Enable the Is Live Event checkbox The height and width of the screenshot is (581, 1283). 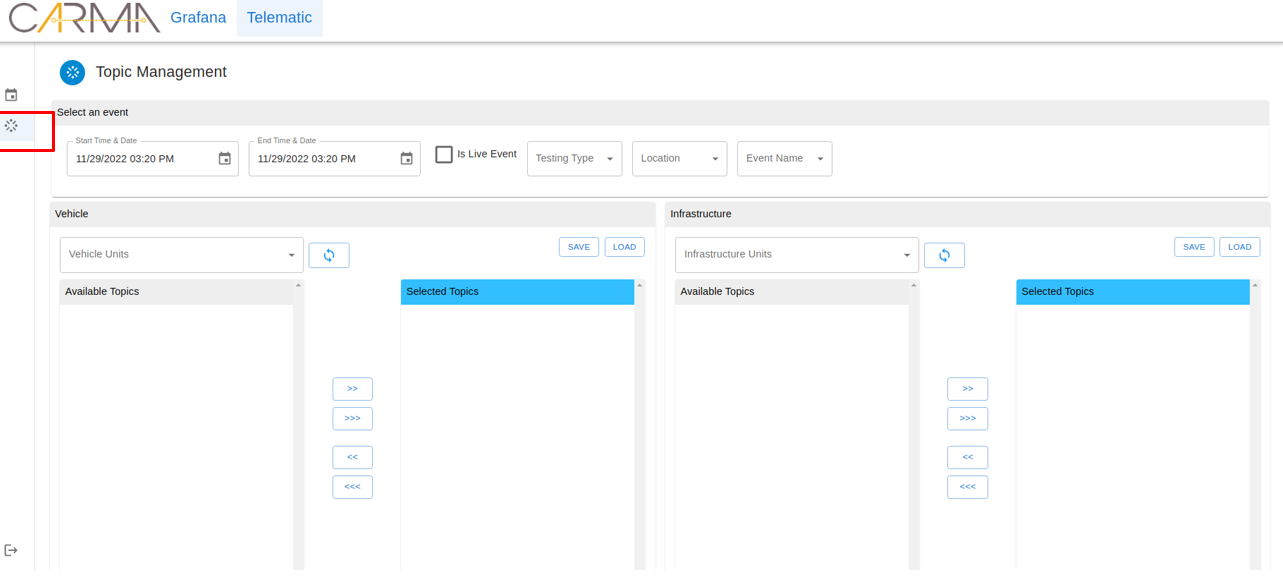click(444, 154)
